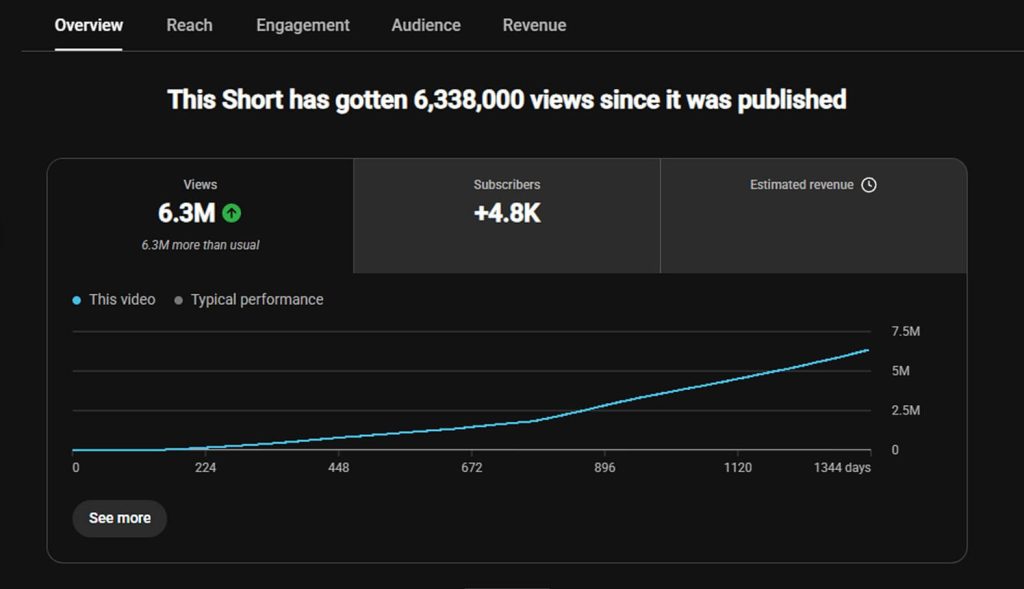1024x589 pixels.
Task: Click the 6.3M views value
Action: [x=187, y=213]
